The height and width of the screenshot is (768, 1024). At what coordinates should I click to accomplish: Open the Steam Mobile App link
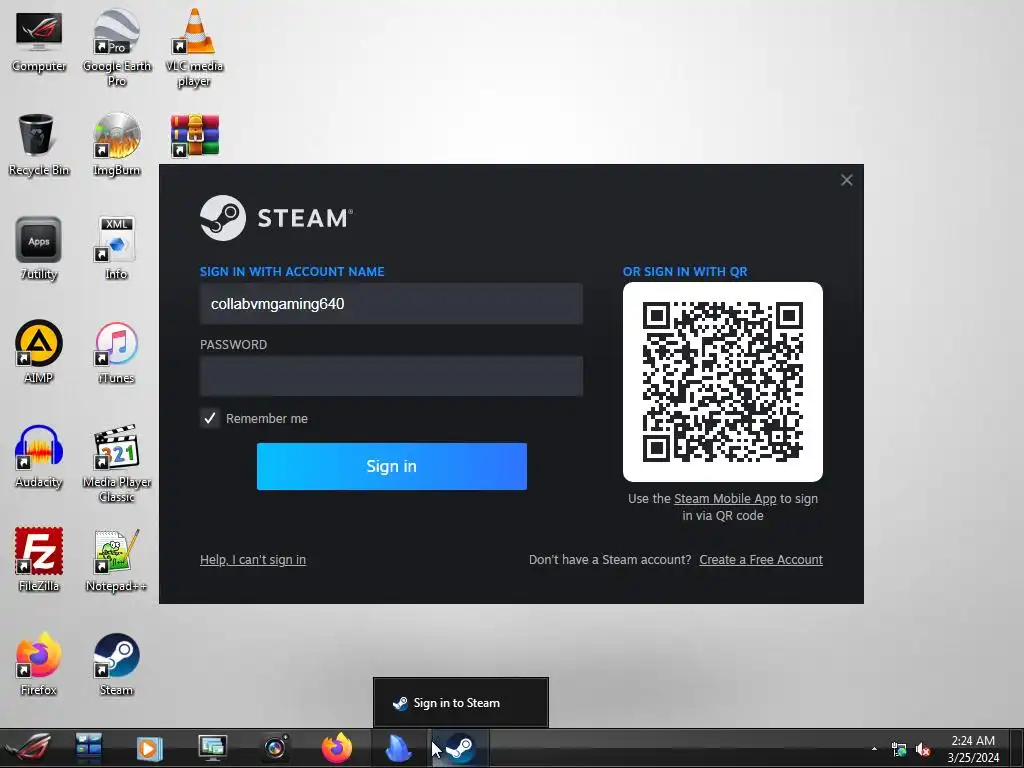pyautogui.click(x=725, y=499)
